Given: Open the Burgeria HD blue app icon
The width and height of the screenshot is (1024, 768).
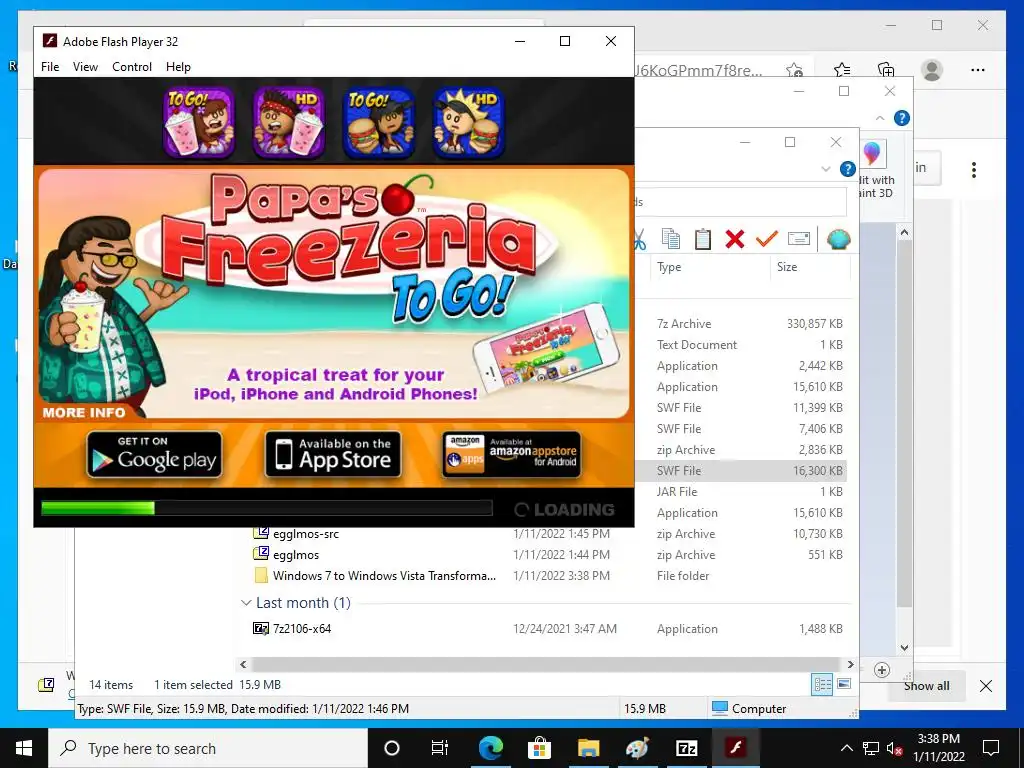Looking at the screenshot, I should [469, 122].
